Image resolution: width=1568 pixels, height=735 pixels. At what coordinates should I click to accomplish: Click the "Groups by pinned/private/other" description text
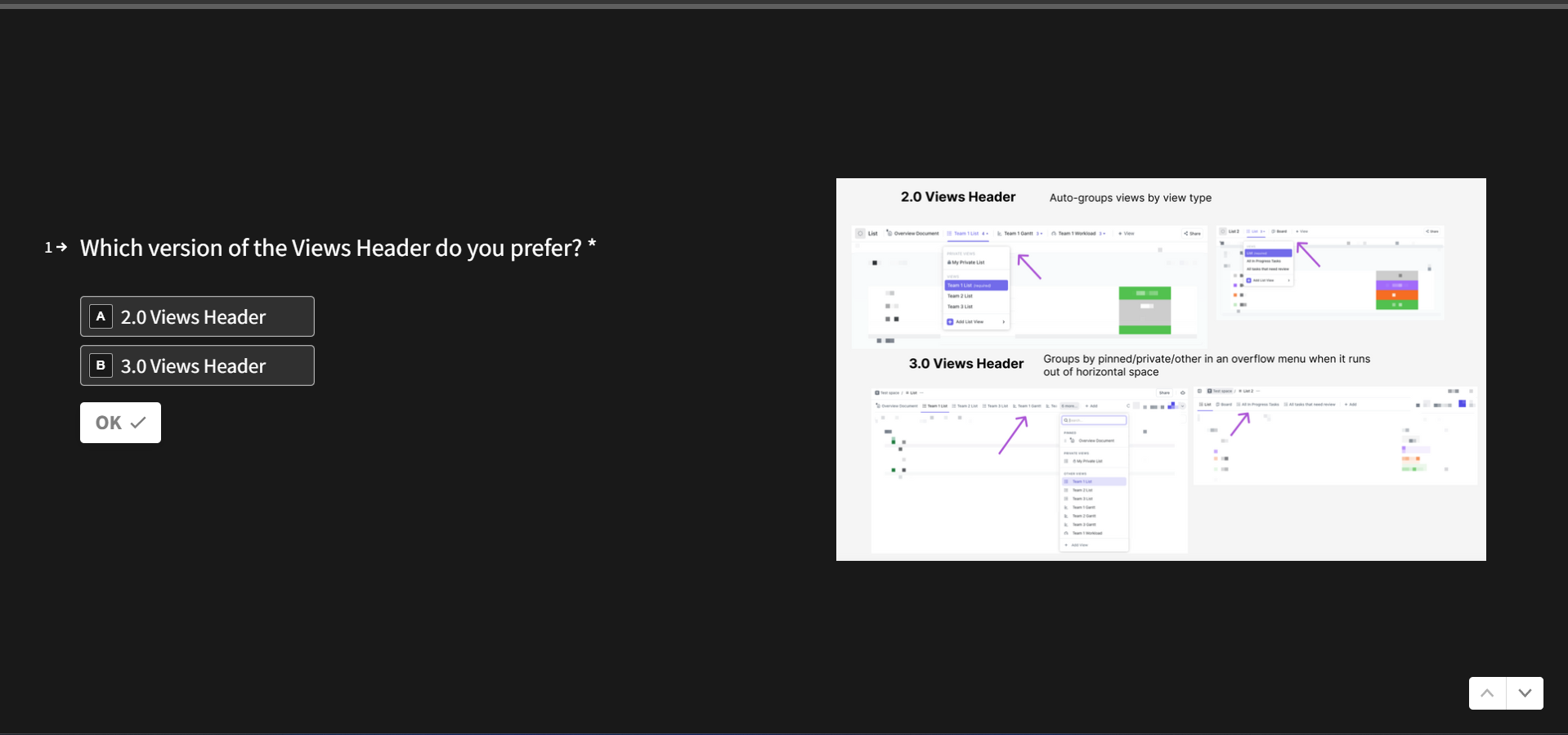pos(1207,365)
